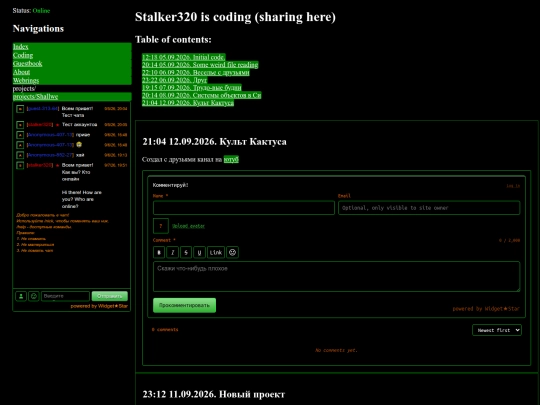Open emoji picker in comment toolbar
This screenshot has height=405, width=540.
233,252
